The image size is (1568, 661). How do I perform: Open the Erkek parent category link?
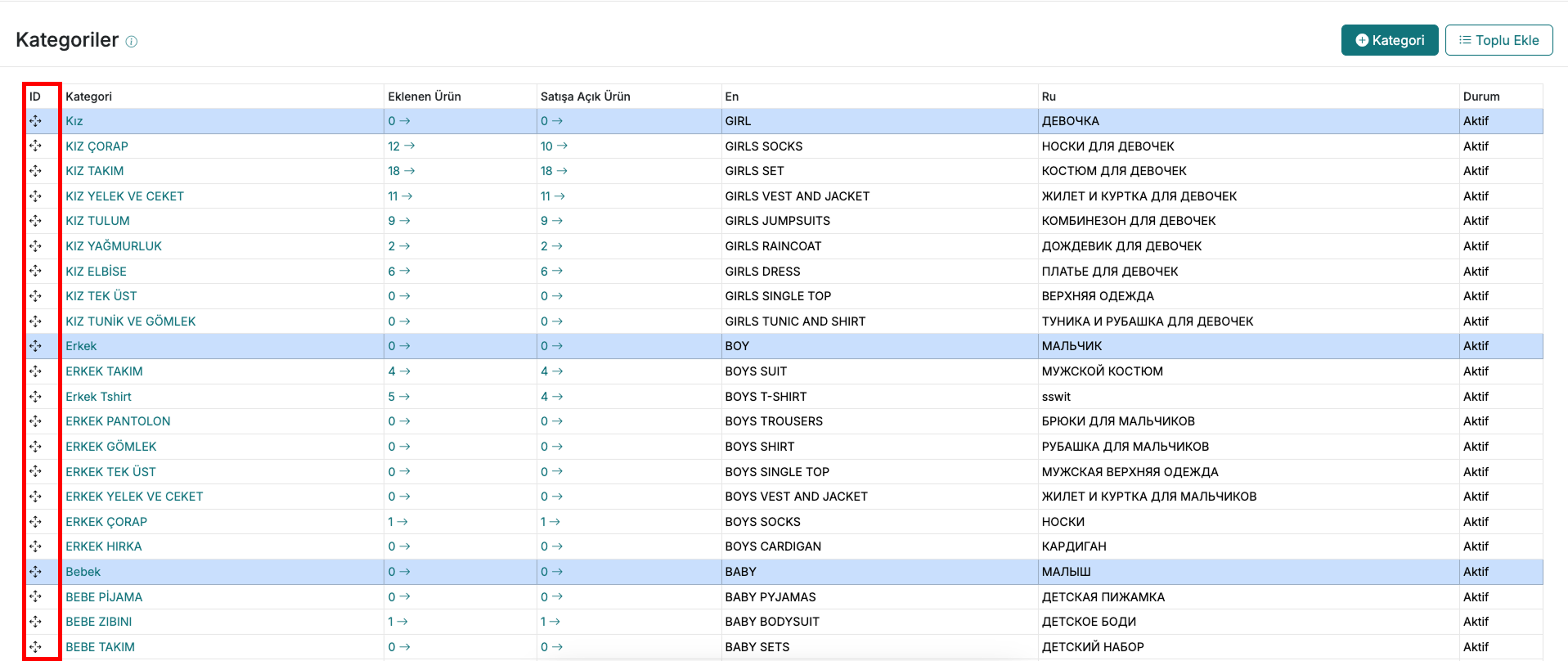[x=81, y=346]
